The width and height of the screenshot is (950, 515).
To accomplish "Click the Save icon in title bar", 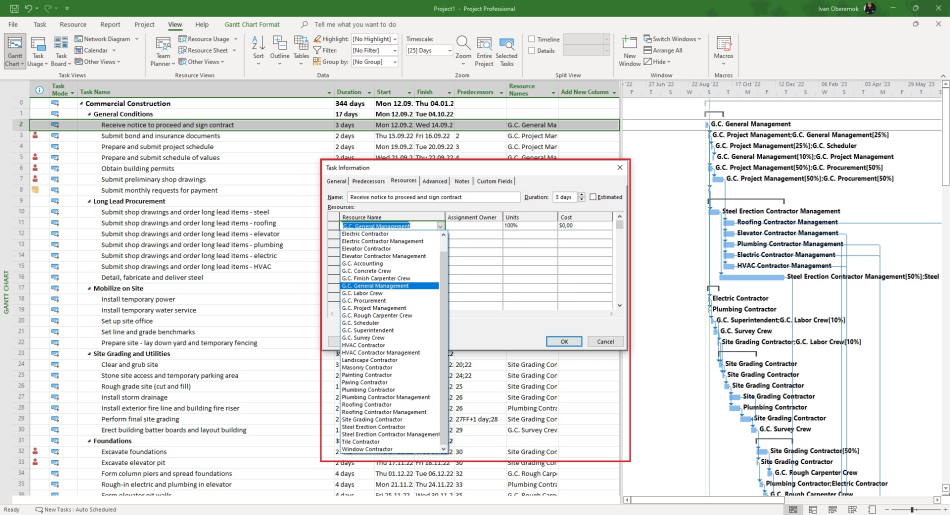I will [13, 8].
